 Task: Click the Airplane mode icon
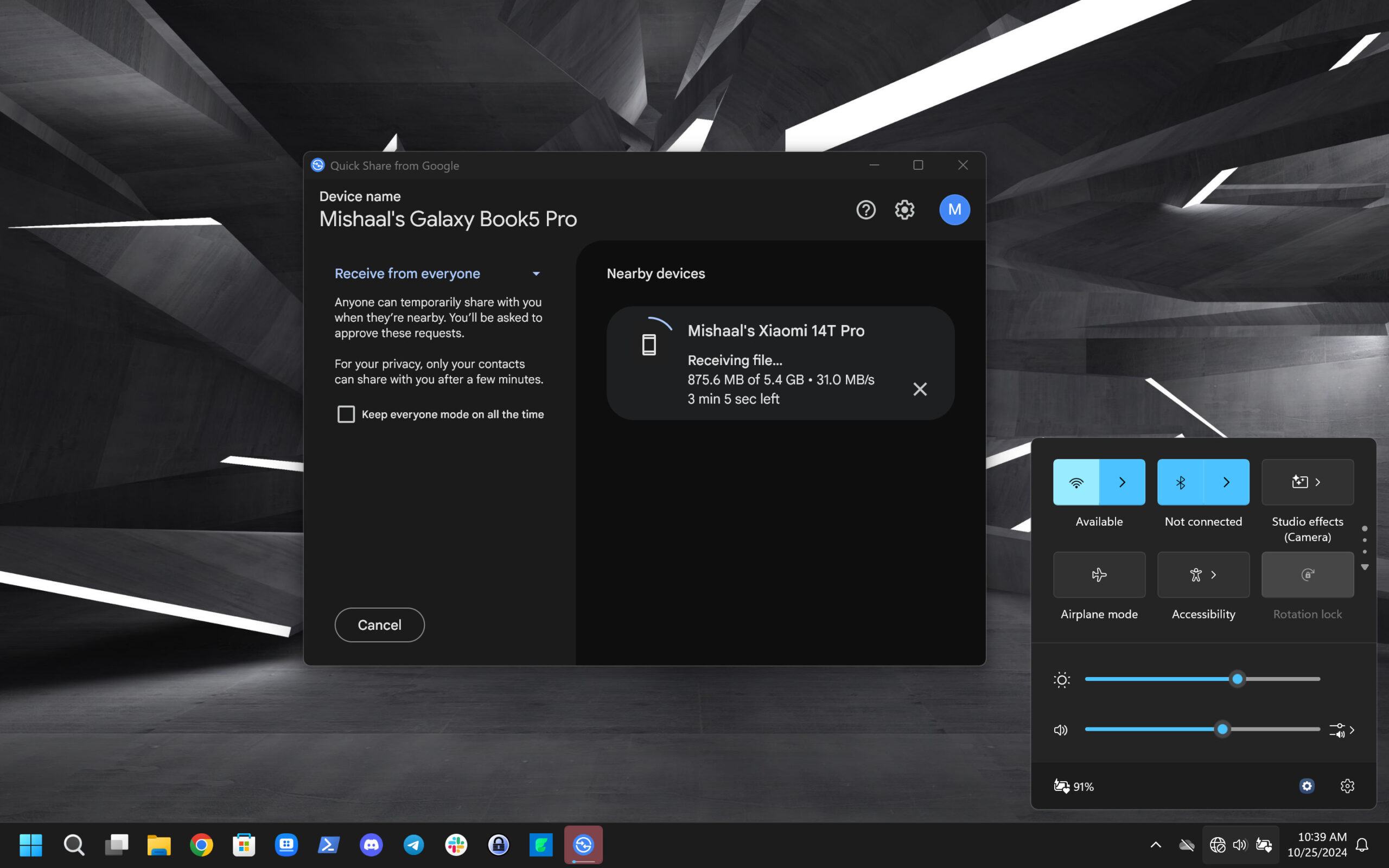tap(1099, 574)
